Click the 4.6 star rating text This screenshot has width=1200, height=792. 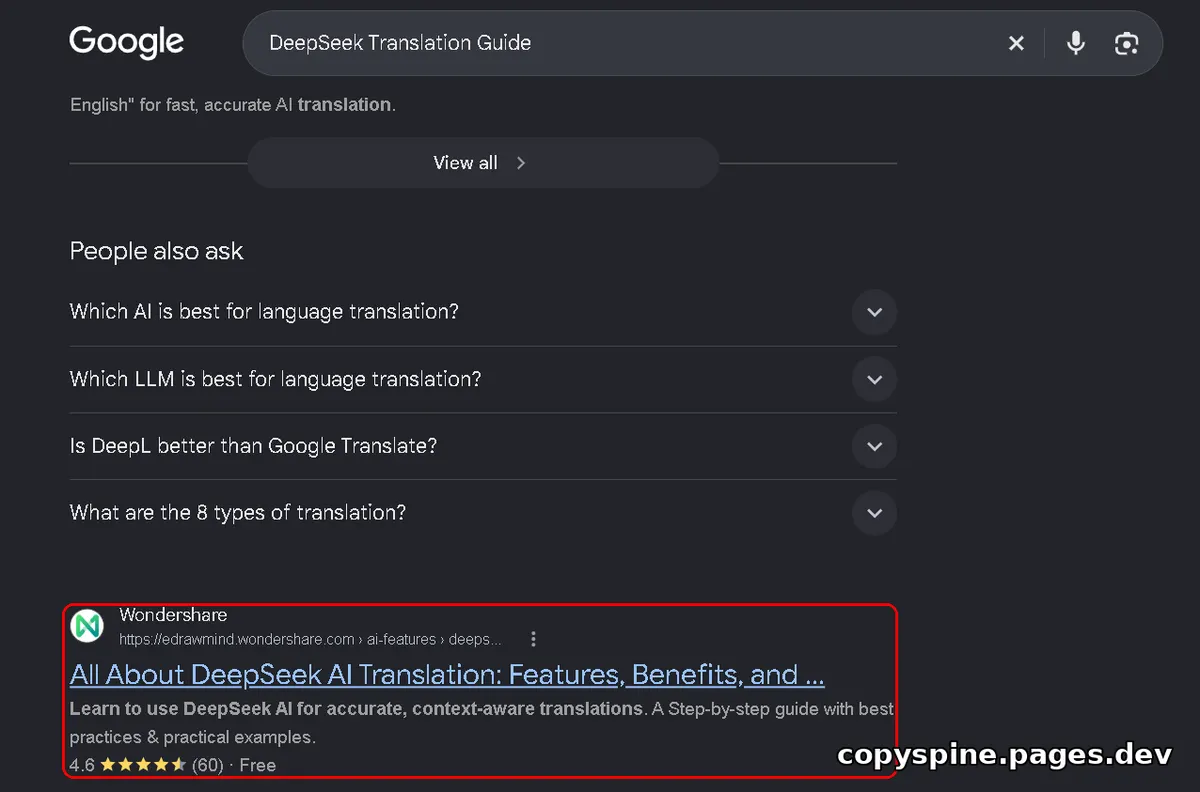click(173, 765)
